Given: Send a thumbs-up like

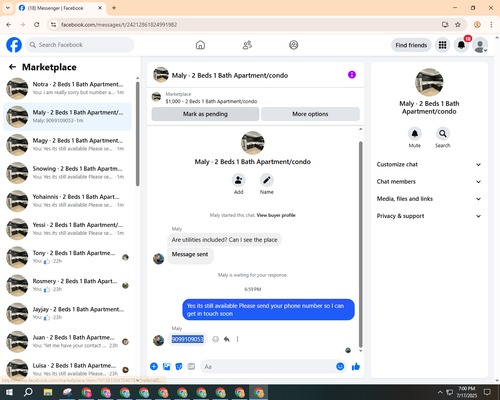Looking at the screenshot, I should click(x=356, y=367).
